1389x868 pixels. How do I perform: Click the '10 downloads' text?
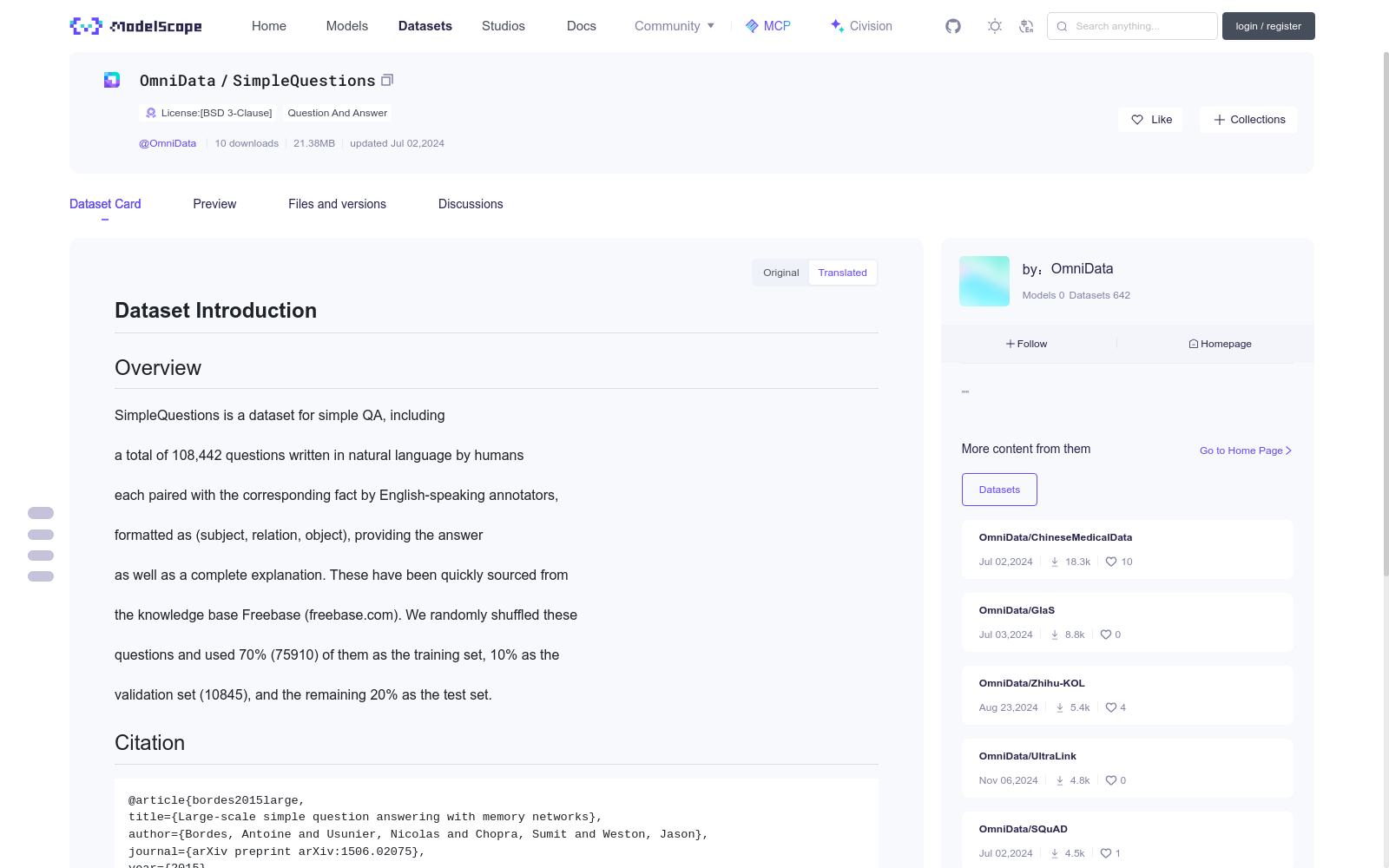point(247,143)
